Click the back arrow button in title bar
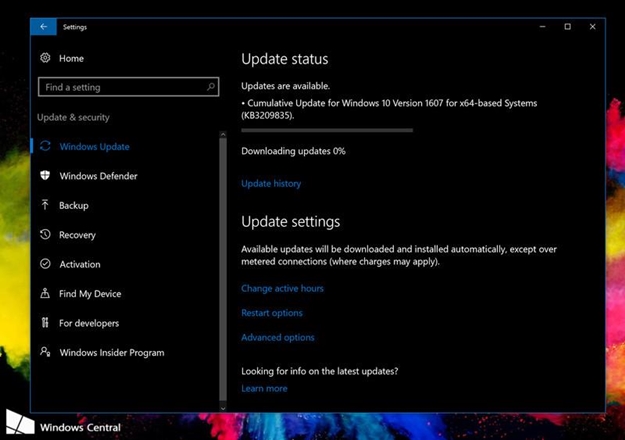Image resolution: width=625 pixels, height=440 pixels. click(x=43, y=27)
